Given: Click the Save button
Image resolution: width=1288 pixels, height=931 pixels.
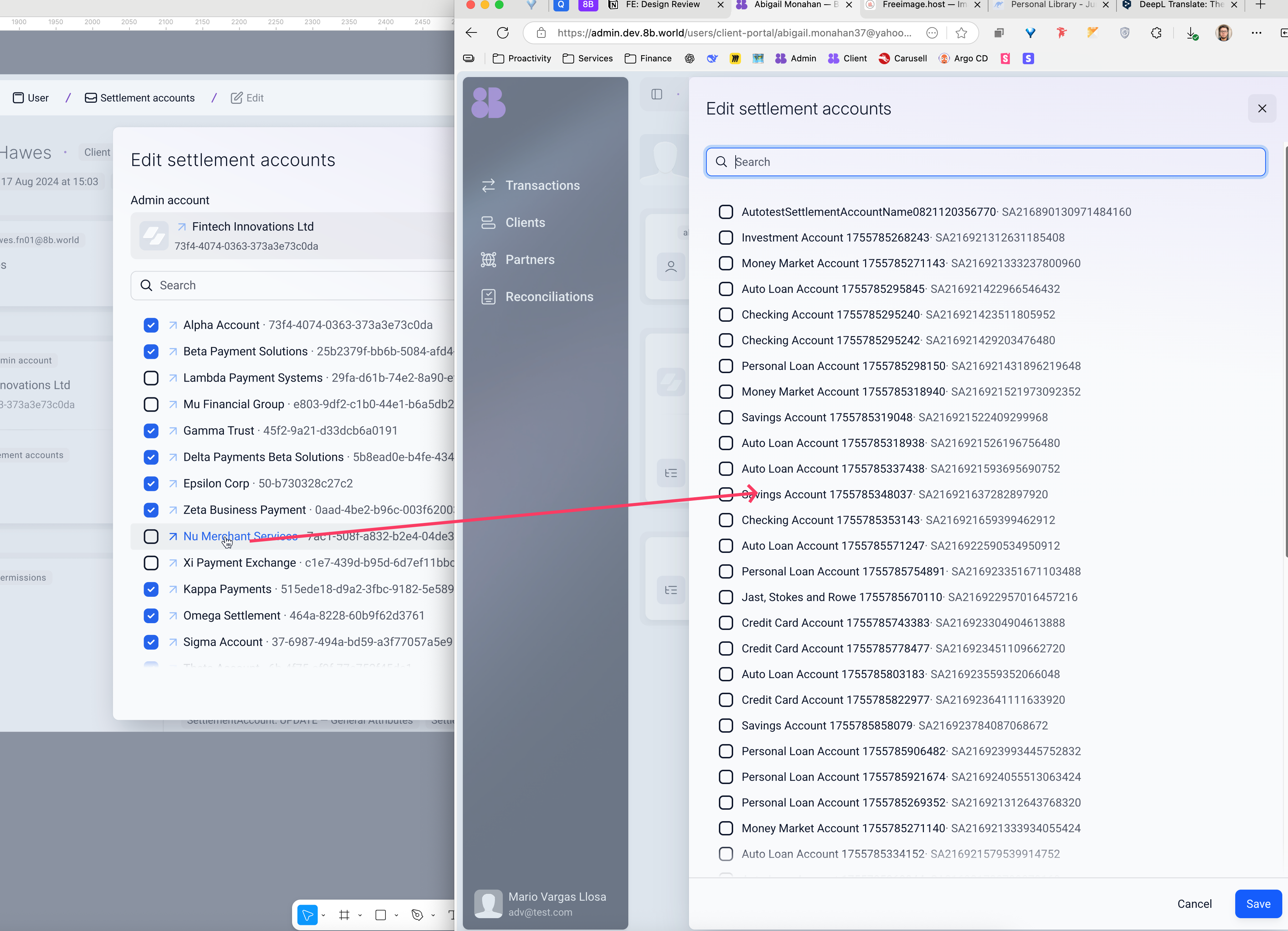Looking at the screenshot, I should coord(1258,904).
